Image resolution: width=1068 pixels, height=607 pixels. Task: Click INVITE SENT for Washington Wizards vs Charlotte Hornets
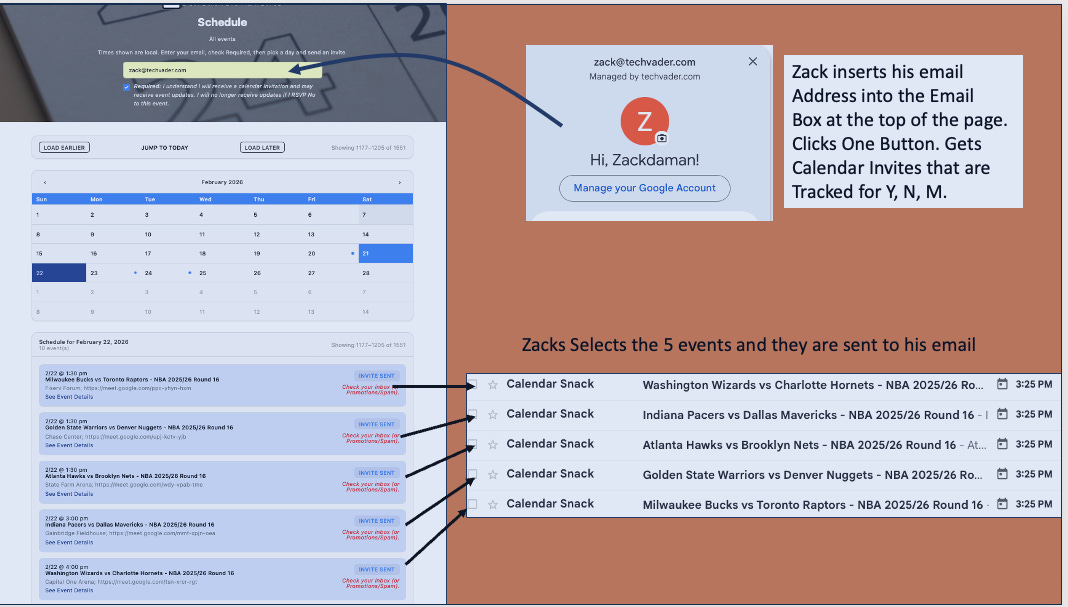(377, 570)
